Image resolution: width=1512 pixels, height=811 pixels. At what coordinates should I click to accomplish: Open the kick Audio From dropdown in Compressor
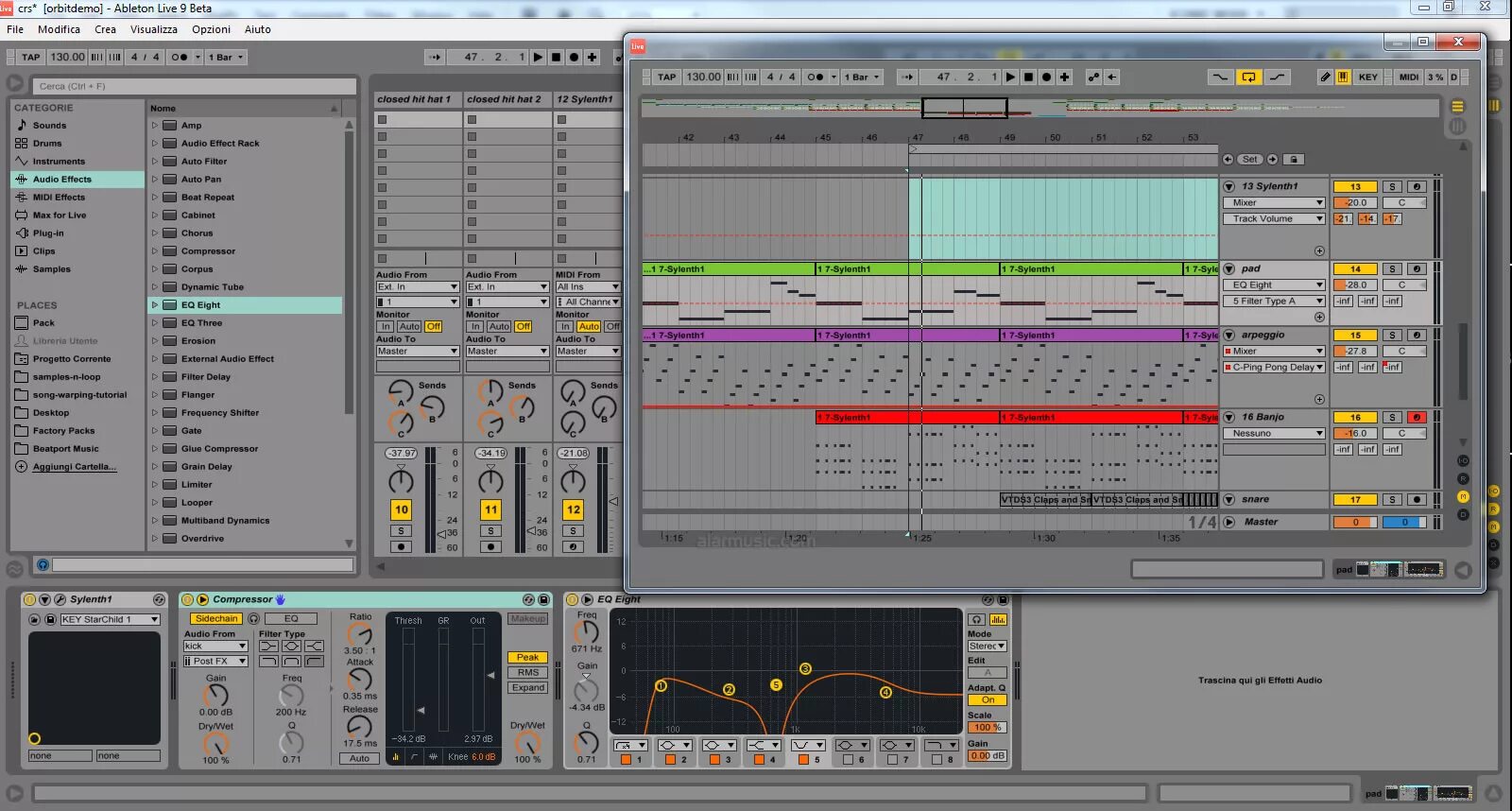(215, 646)
